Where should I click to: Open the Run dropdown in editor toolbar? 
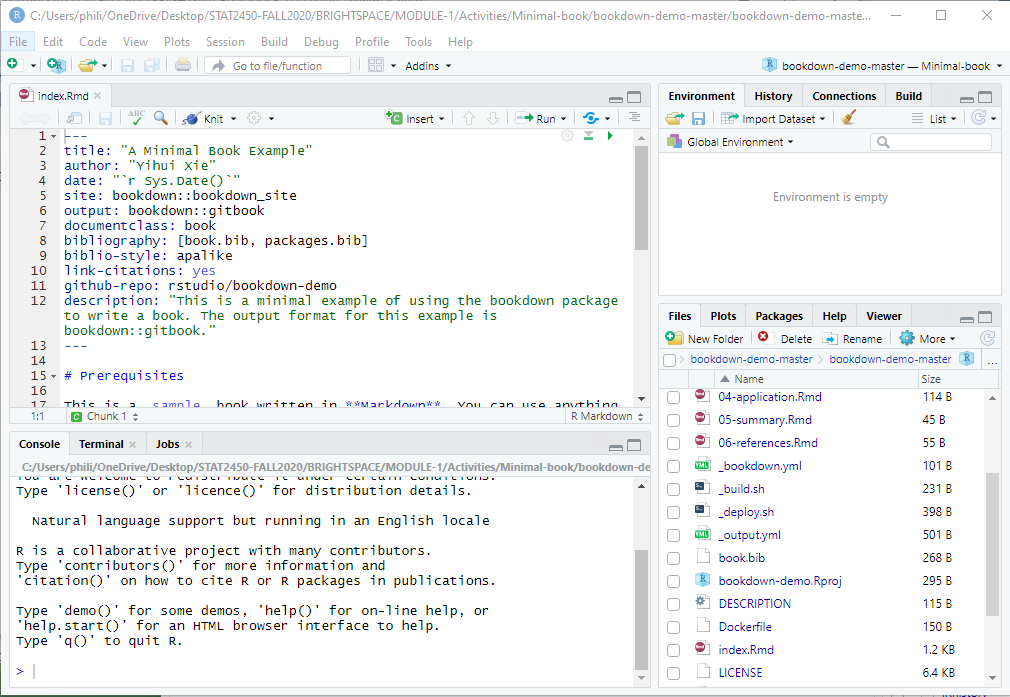[564, 119]
